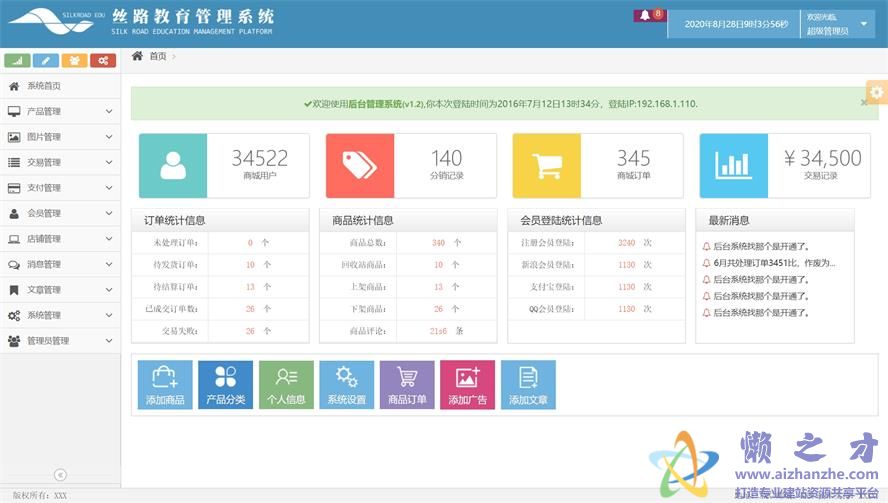Click the 订单统计信息 panel header
The height and width of the screenshot is (503, 888).
(220, 220)
